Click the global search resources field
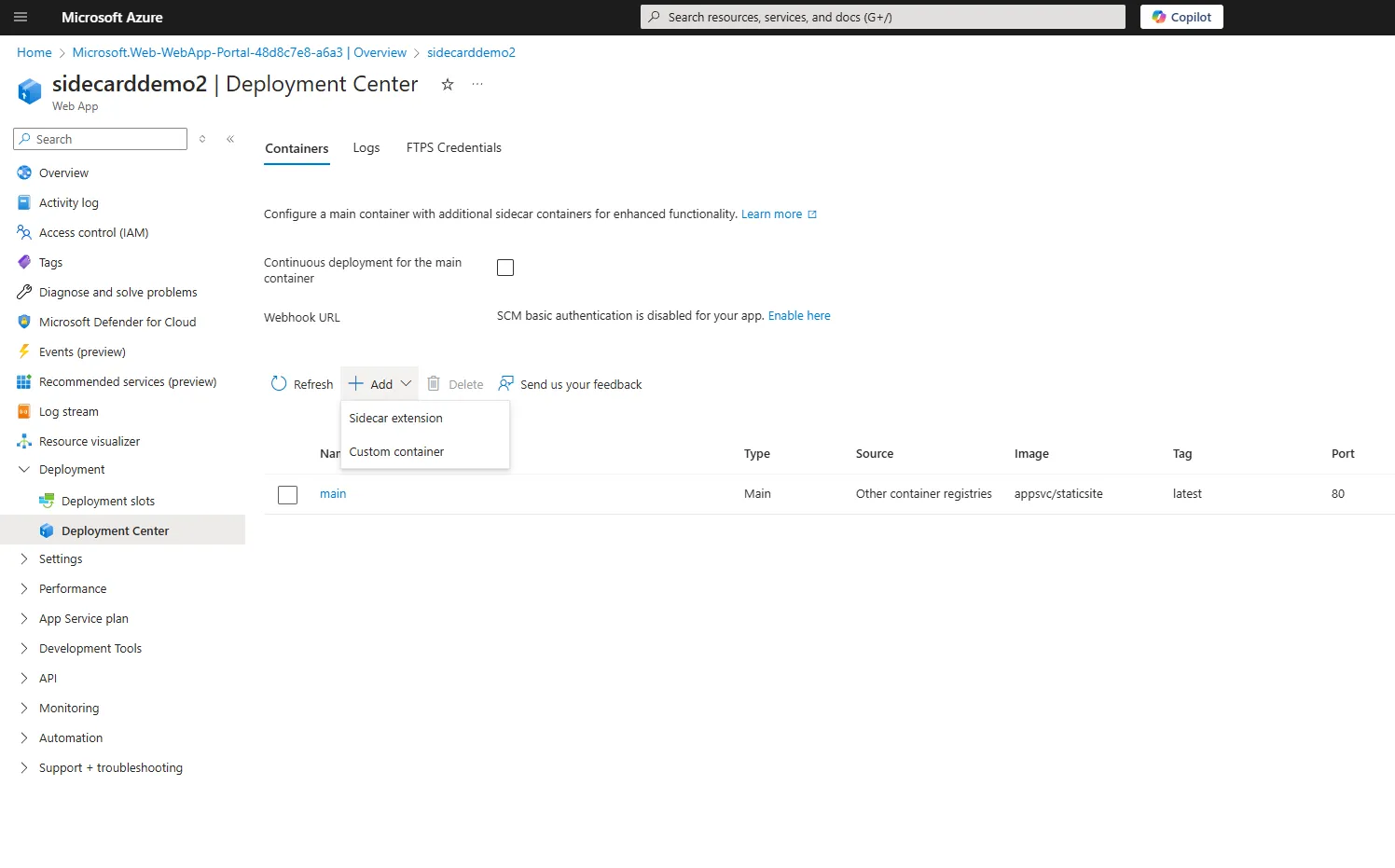1395x868 pixels. point(882,17)
